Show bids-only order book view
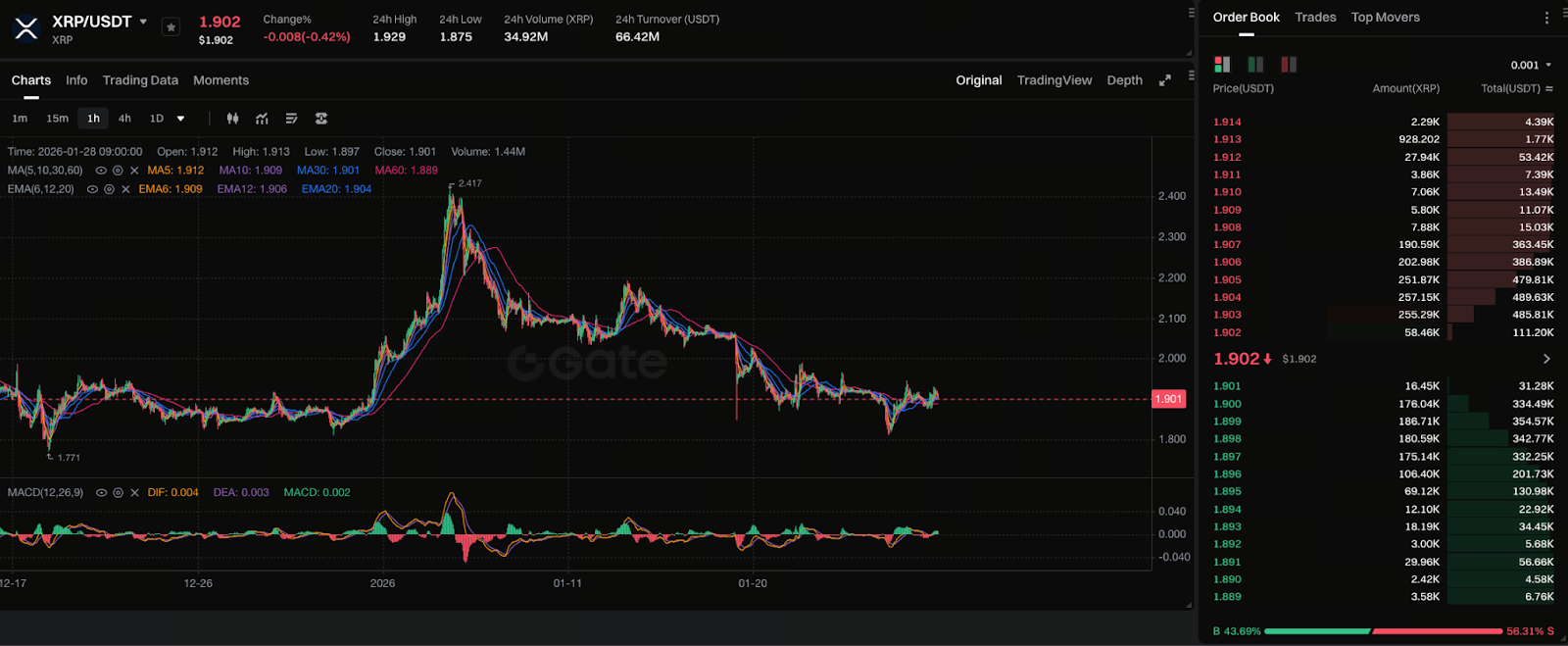Screen dimensions: 1568x646 point(1255,65)
